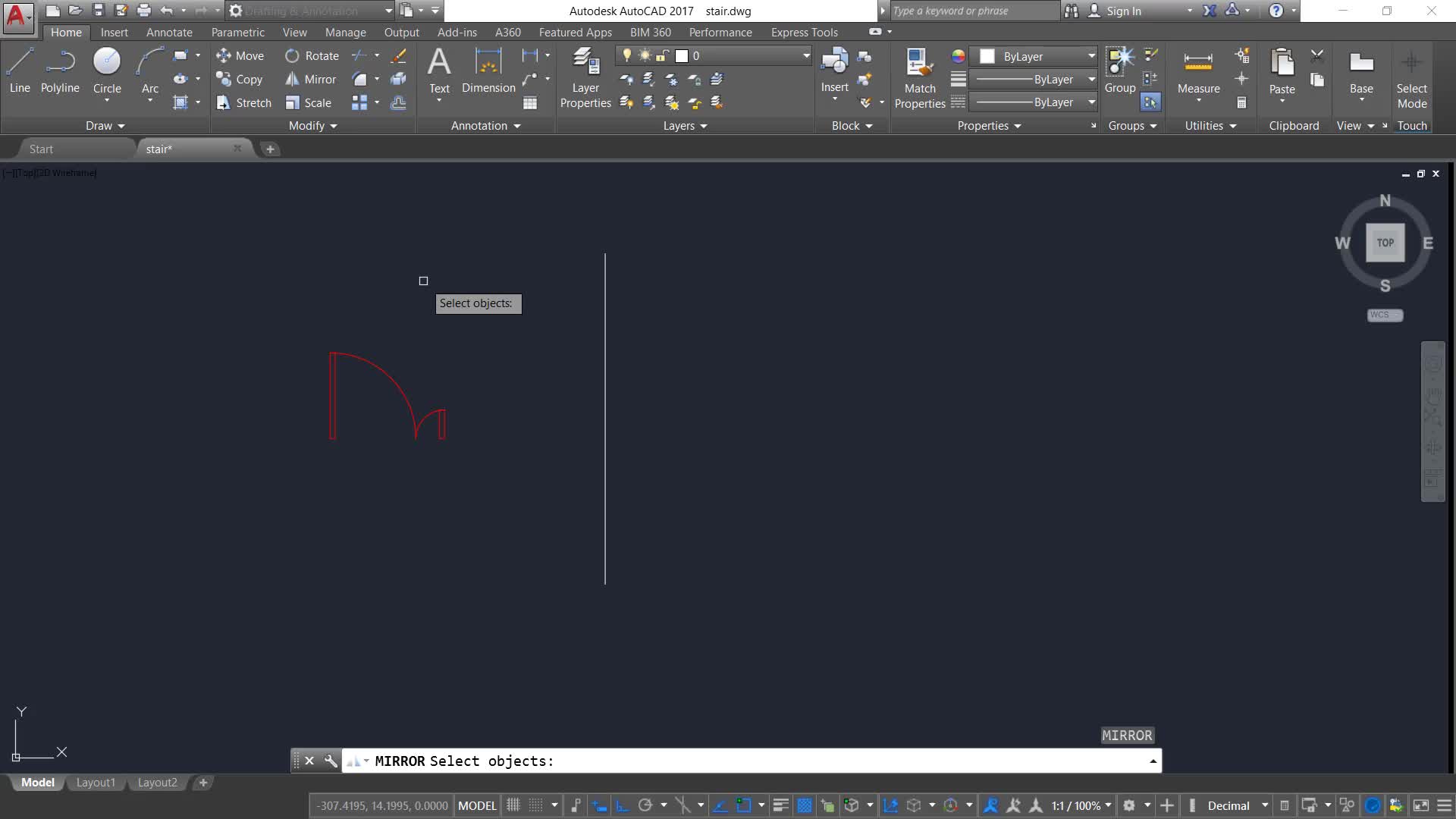Viewport: 1456px width, 819px height.
Task: Select the Line drawing tool
Action: pyautogui.click(x=20, y=71)
